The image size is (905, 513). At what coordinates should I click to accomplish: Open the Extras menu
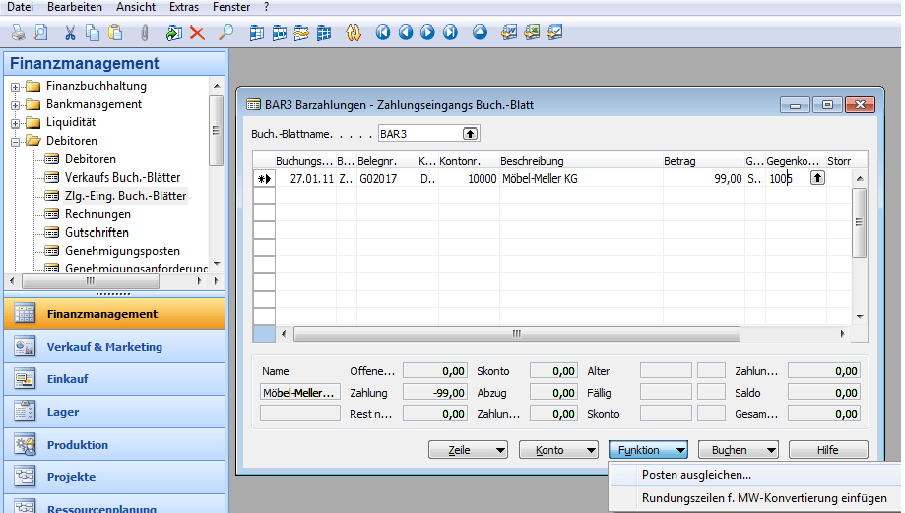pos(184,7)
